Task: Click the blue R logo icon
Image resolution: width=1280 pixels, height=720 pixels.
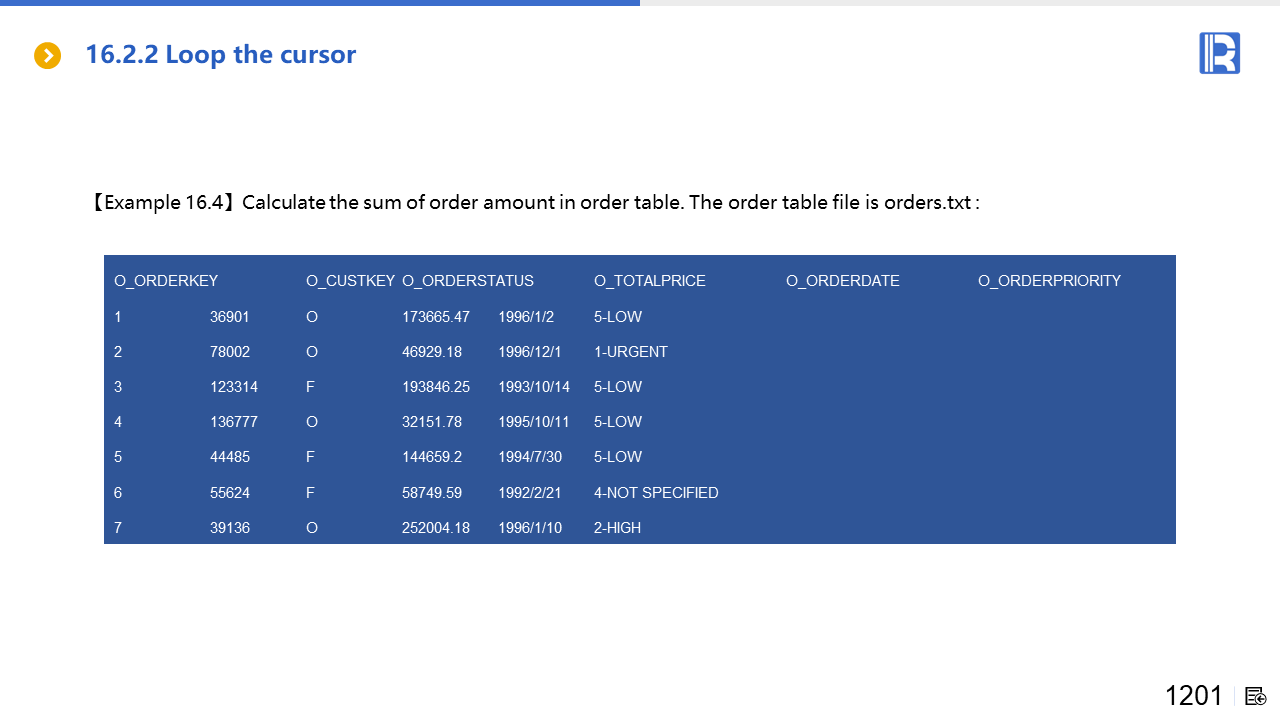Action: click(1219, 53)
